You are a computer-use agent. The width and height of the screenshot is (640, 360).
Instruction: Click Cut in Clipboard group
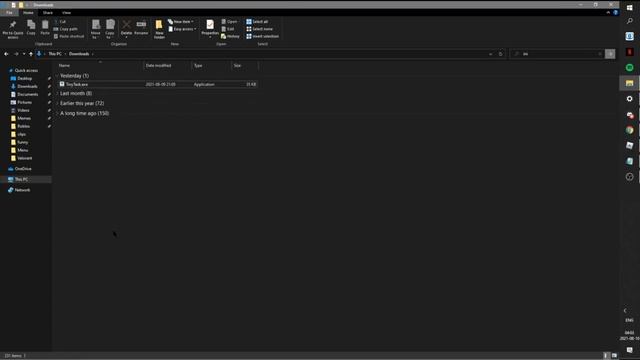[x=60, y=22]
